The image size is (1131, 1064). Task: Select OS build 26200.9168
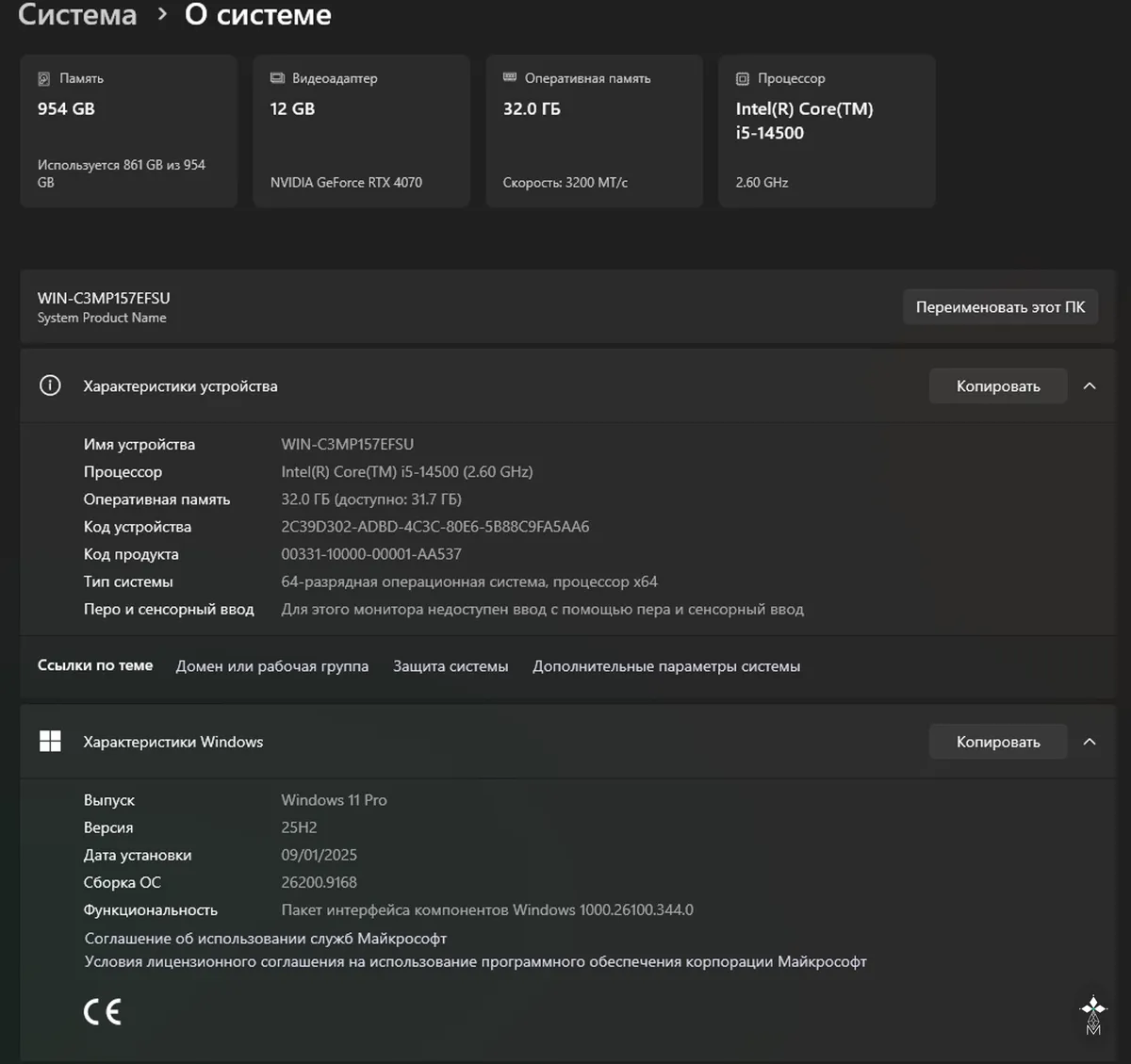pos(319,882)
